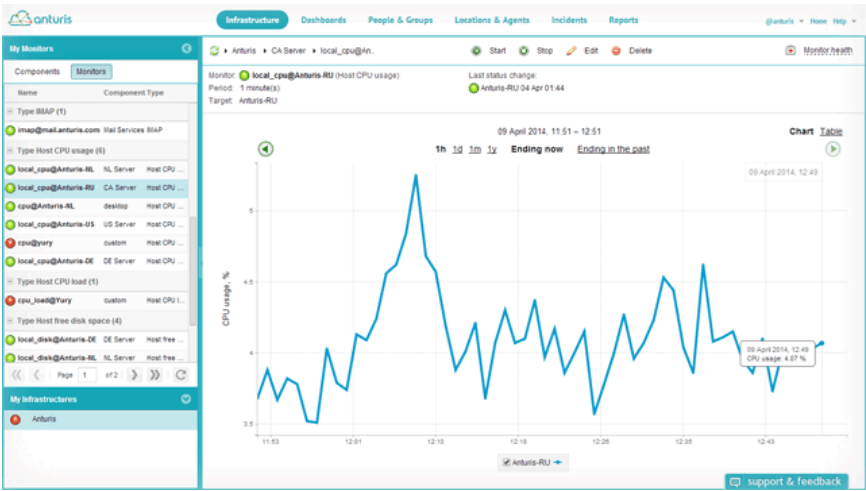Screen dimensions: 866x491
Task: Collapse the Type Host CPU usage group
Action: (x=10, y=151)
